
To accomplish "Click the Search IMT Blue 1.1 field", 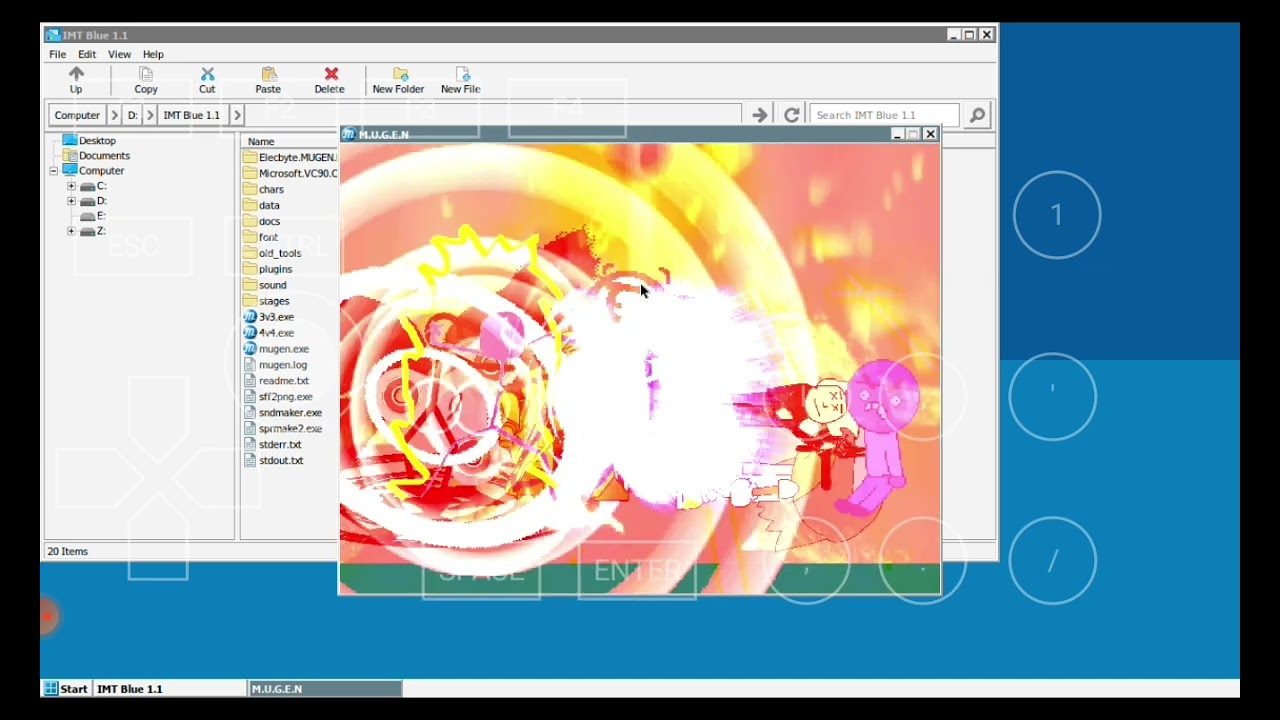I will click(x=884, y=115).
